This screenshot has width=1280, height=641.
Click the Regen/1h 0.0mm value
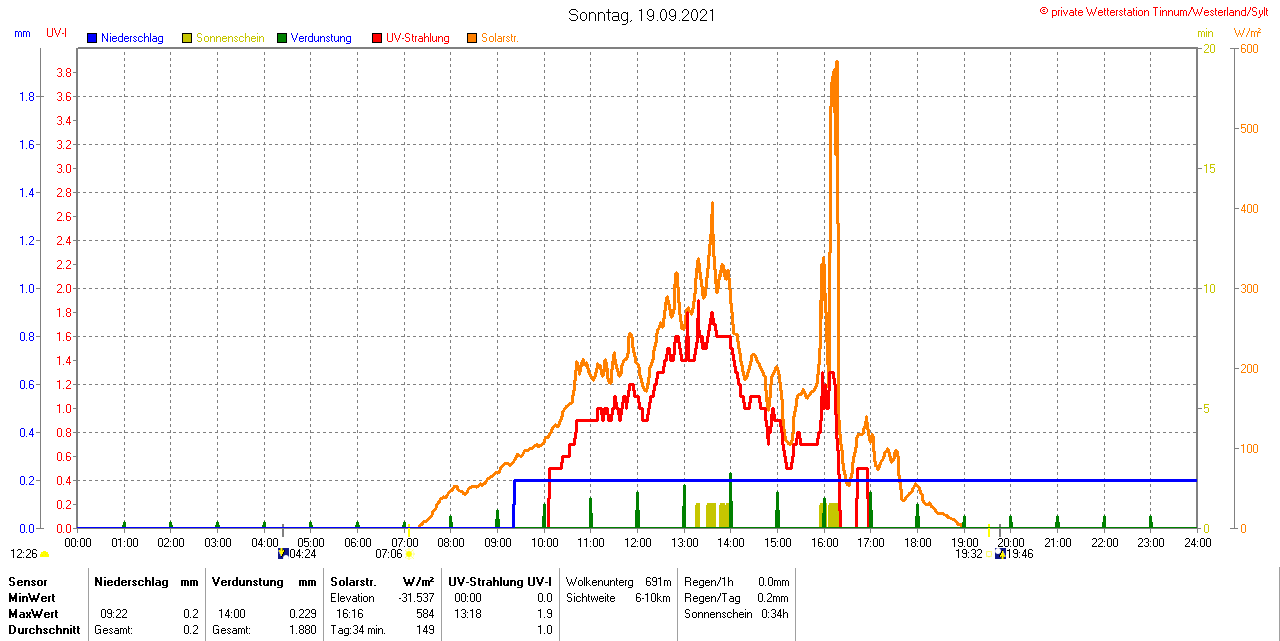point(773,581)
